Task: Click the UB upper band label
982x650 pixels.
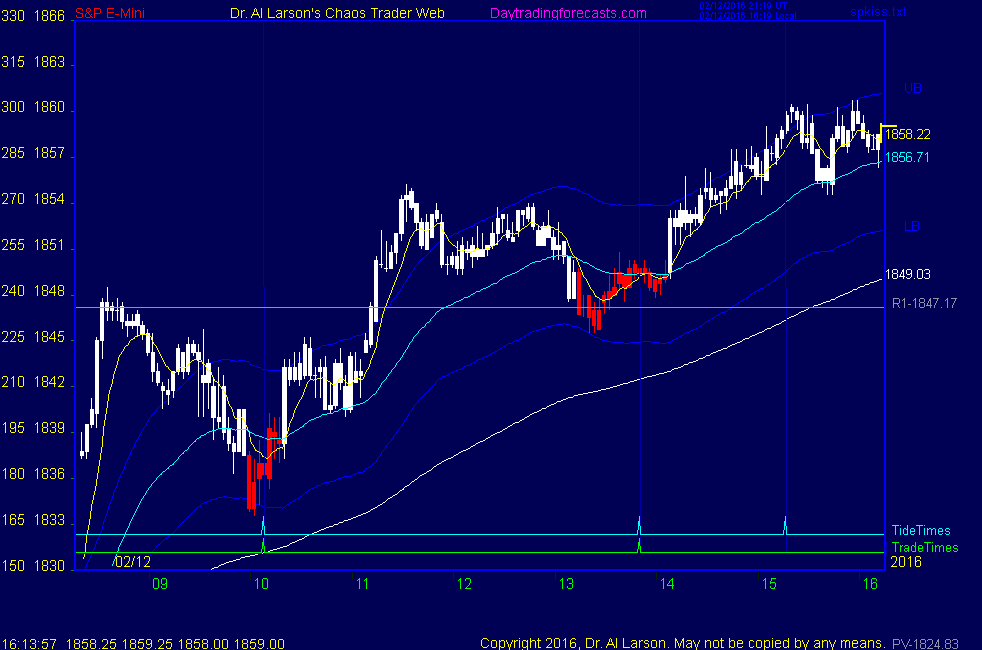Action: [x=912, y=89]
